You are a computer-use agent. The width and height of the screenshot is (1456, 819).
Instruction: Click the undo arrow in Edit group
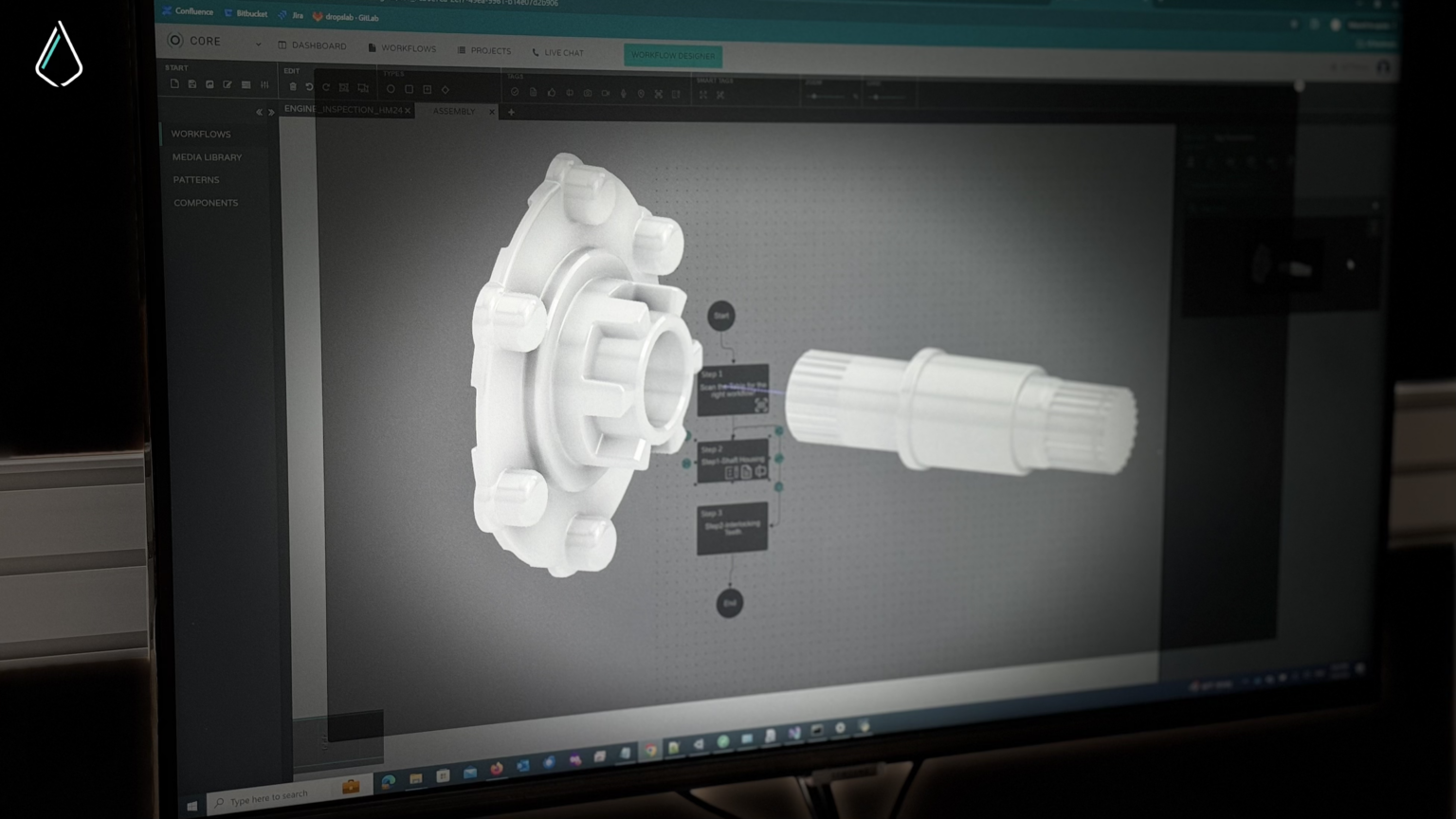coord(309,87)
